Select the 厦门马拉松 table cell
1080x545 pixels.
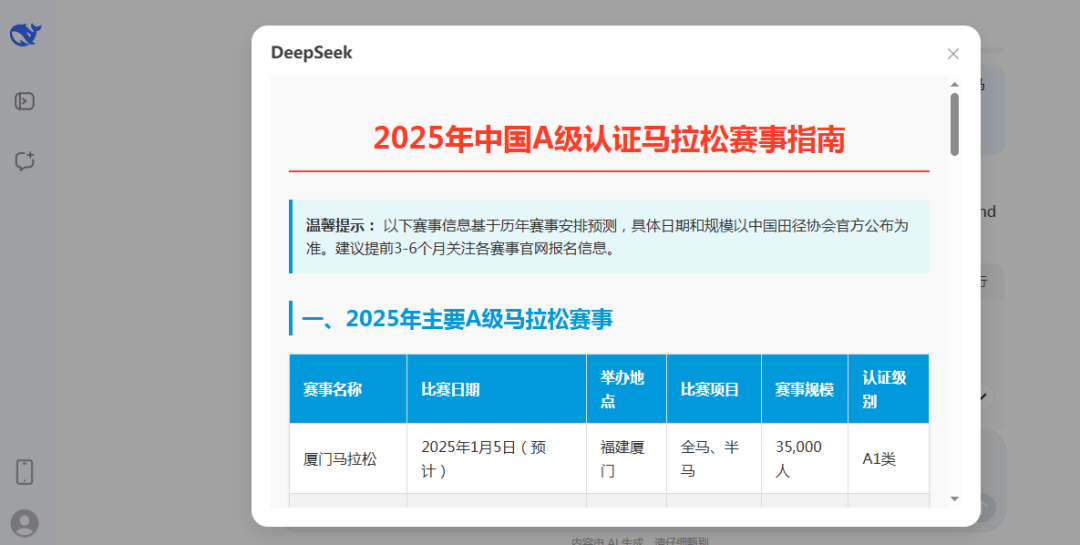[x=340, y=459]
